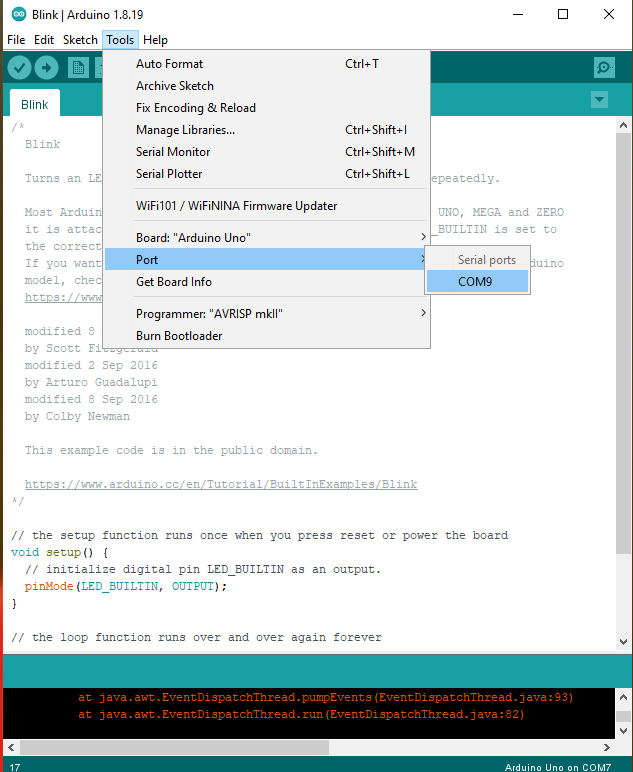The image size is (633, 772).
Task: Select the Blink sketch tab
Action: click(x=34, y=103)
